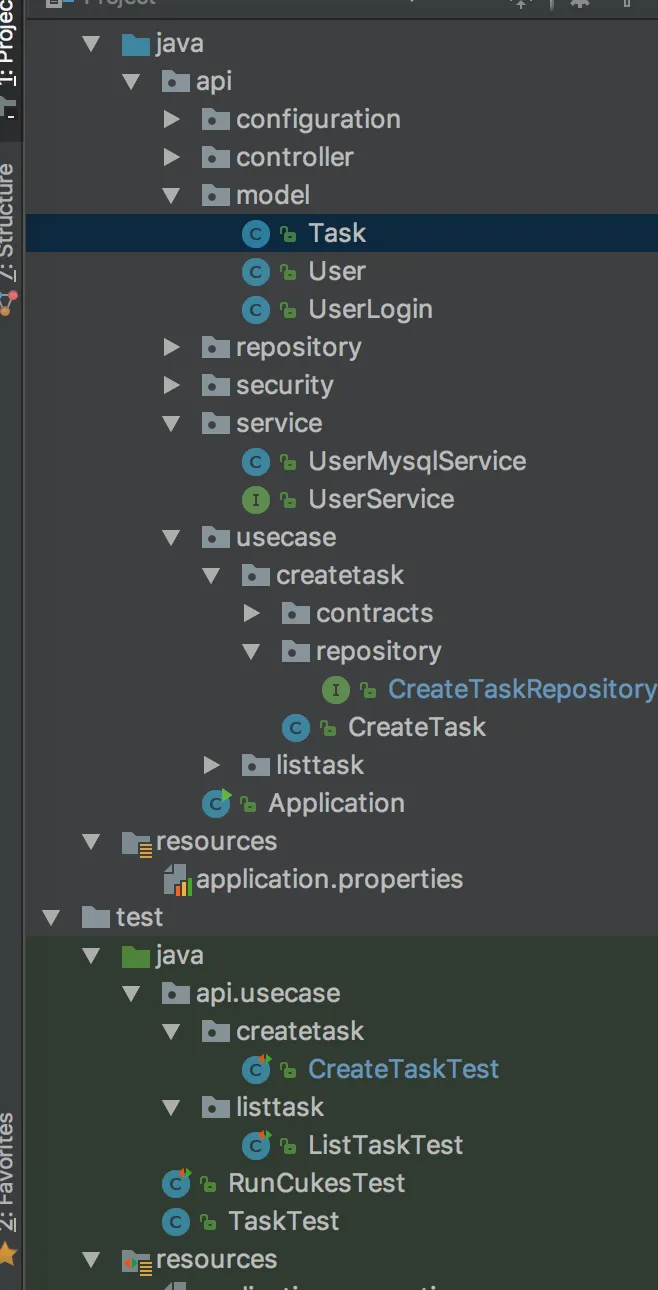This screenshot has height=1290, width=658.
Task: Click the Task class icon
Action: 256,234
